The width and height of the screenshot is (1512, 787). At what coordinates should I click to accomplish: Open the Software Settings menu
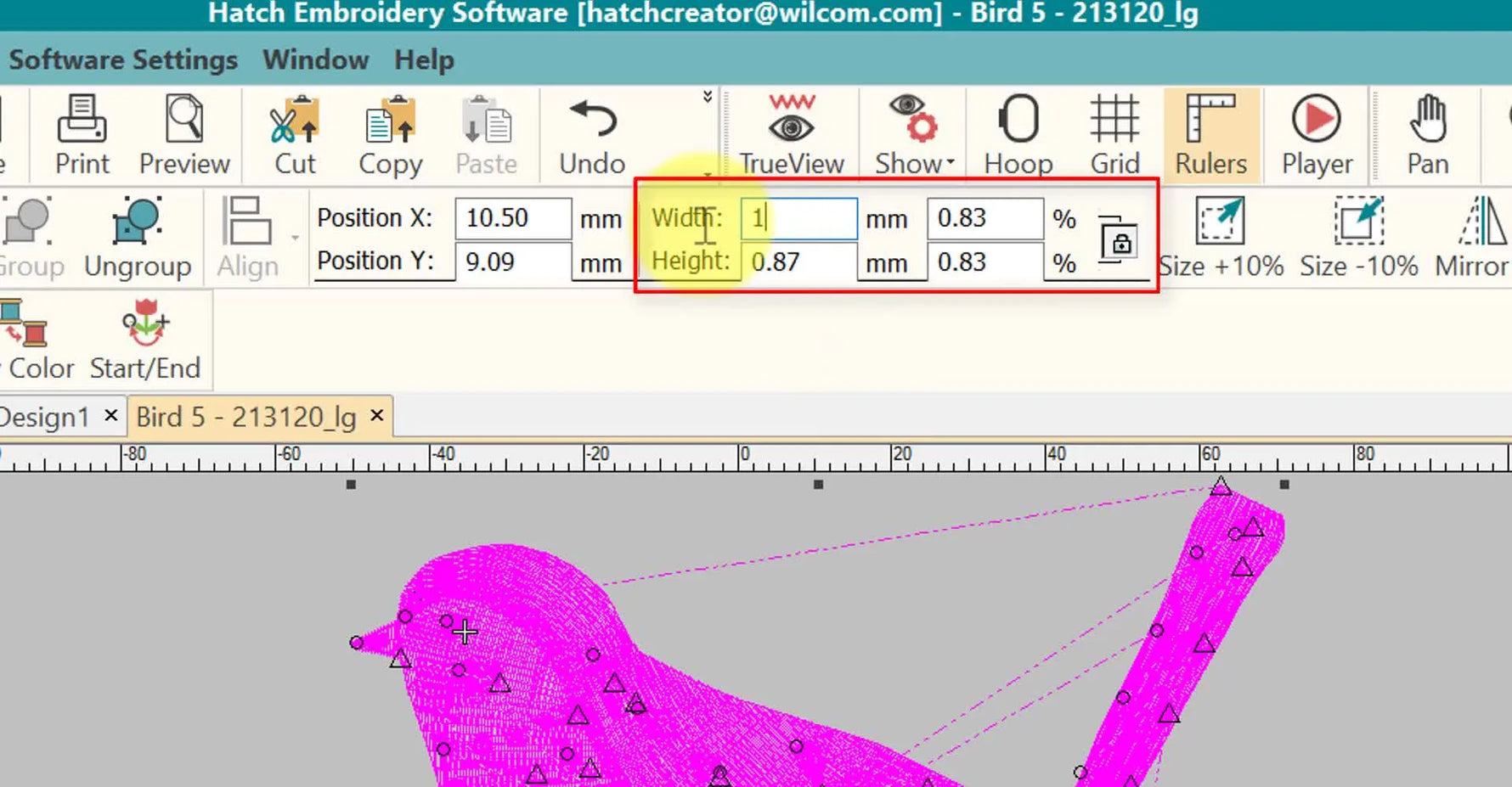pyautogui.click(x=123, y=60)
